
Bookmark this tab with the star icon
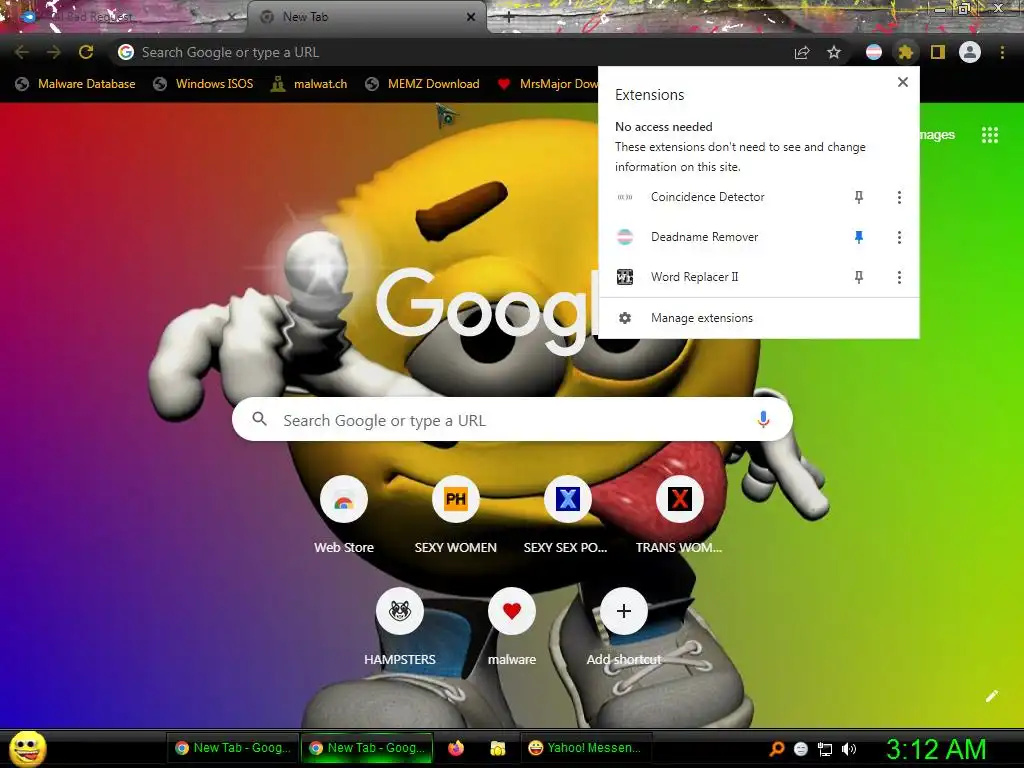[x=834, y=52]
